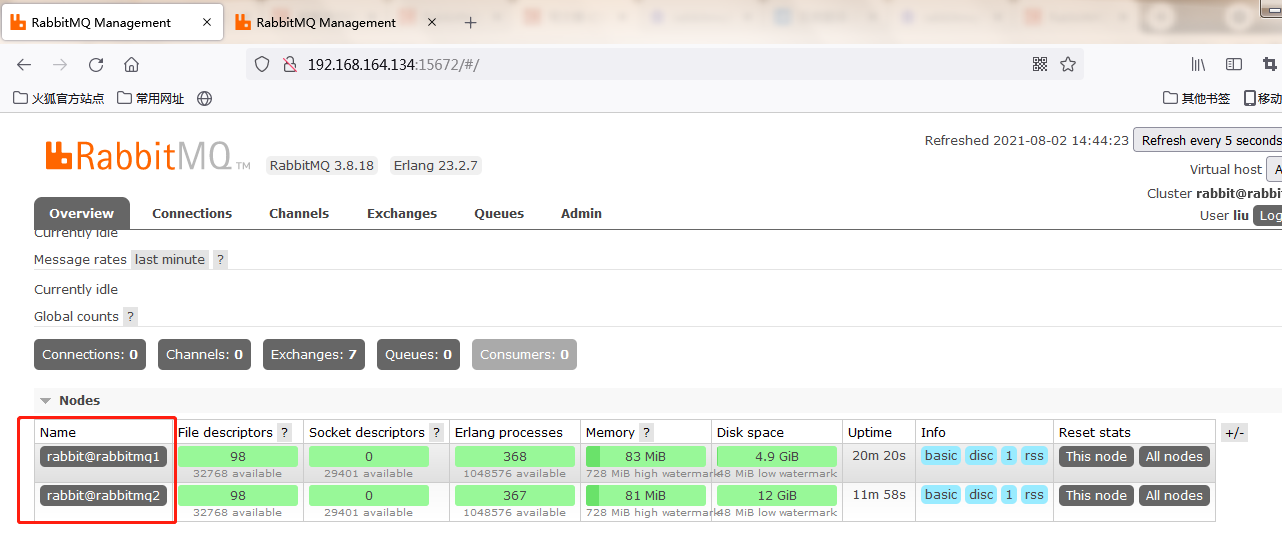Open the Queues tab
Image resolution: width=1282 pixels, height=539 pixels.
[x=499, y=213]
